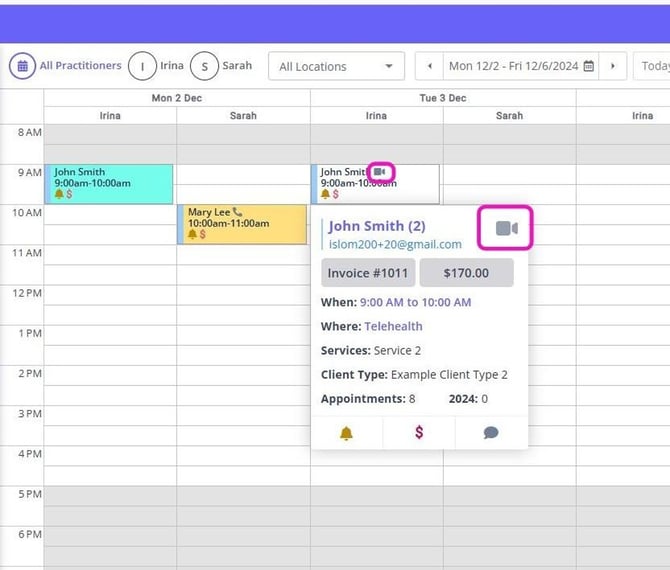The image size is (670, 570).
Task: Open John Smith (2) client link
Action: (x=377, y=226)
